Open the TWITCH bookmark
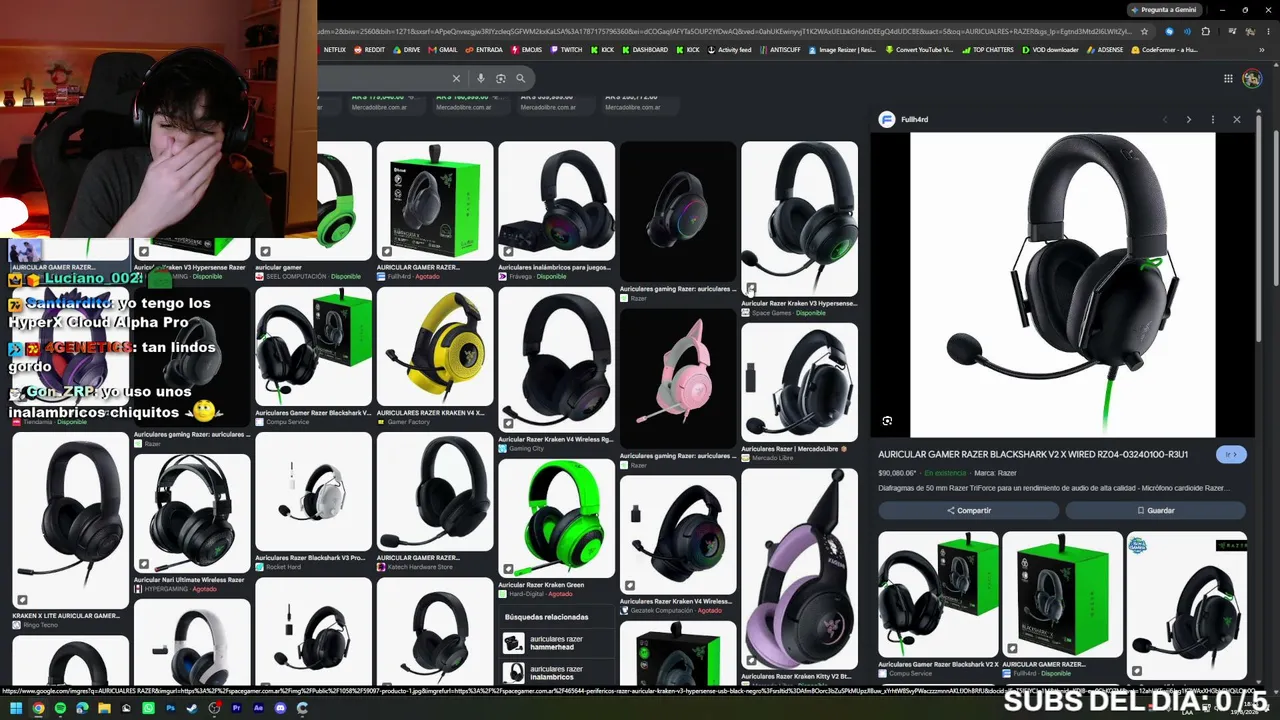Screen dimensions: 1280x720 pyautogui.click(x=566, y=50)
